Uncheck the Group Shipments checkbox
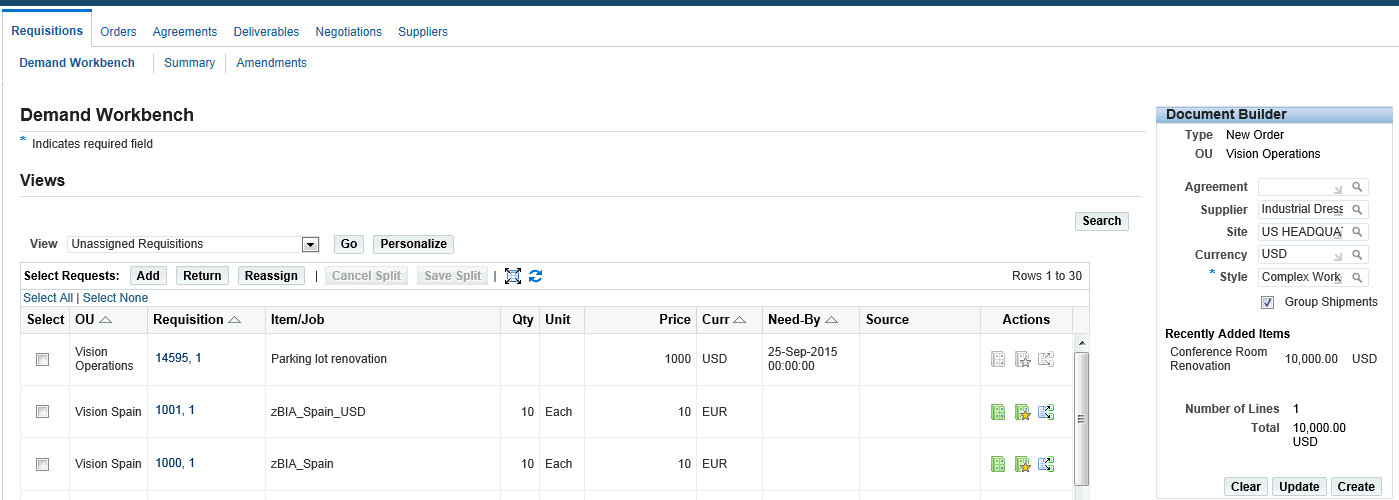Viewport: 1399px width, 500px height. point(1267,302)
